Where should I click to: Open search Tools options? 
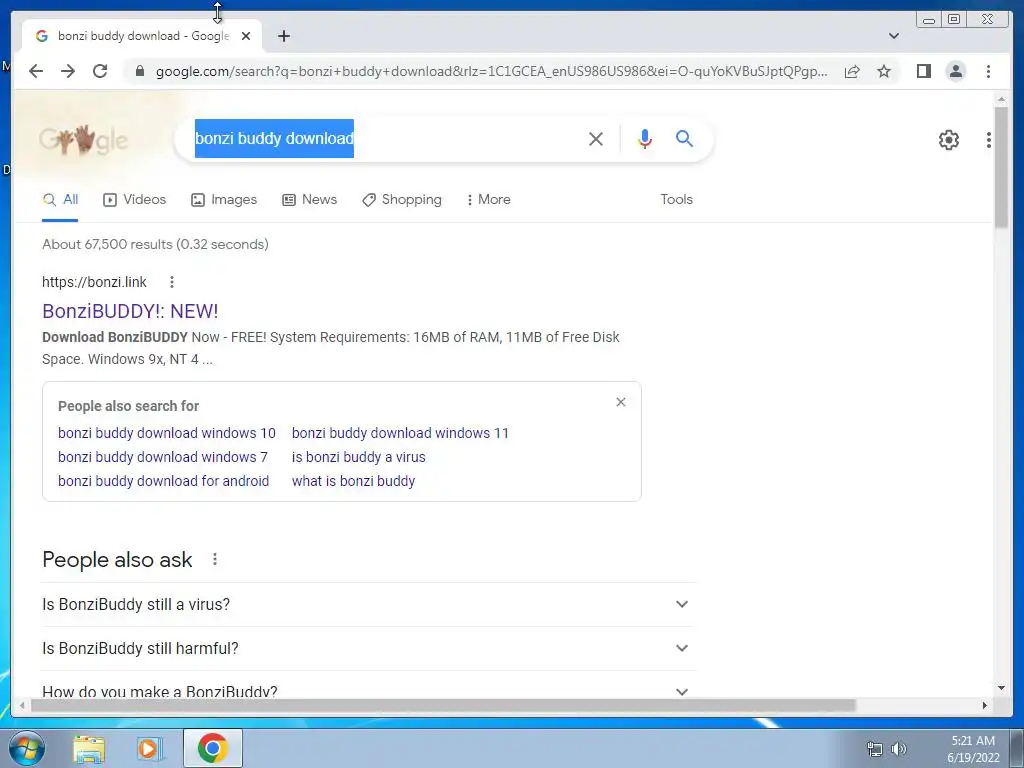[676, 200]
